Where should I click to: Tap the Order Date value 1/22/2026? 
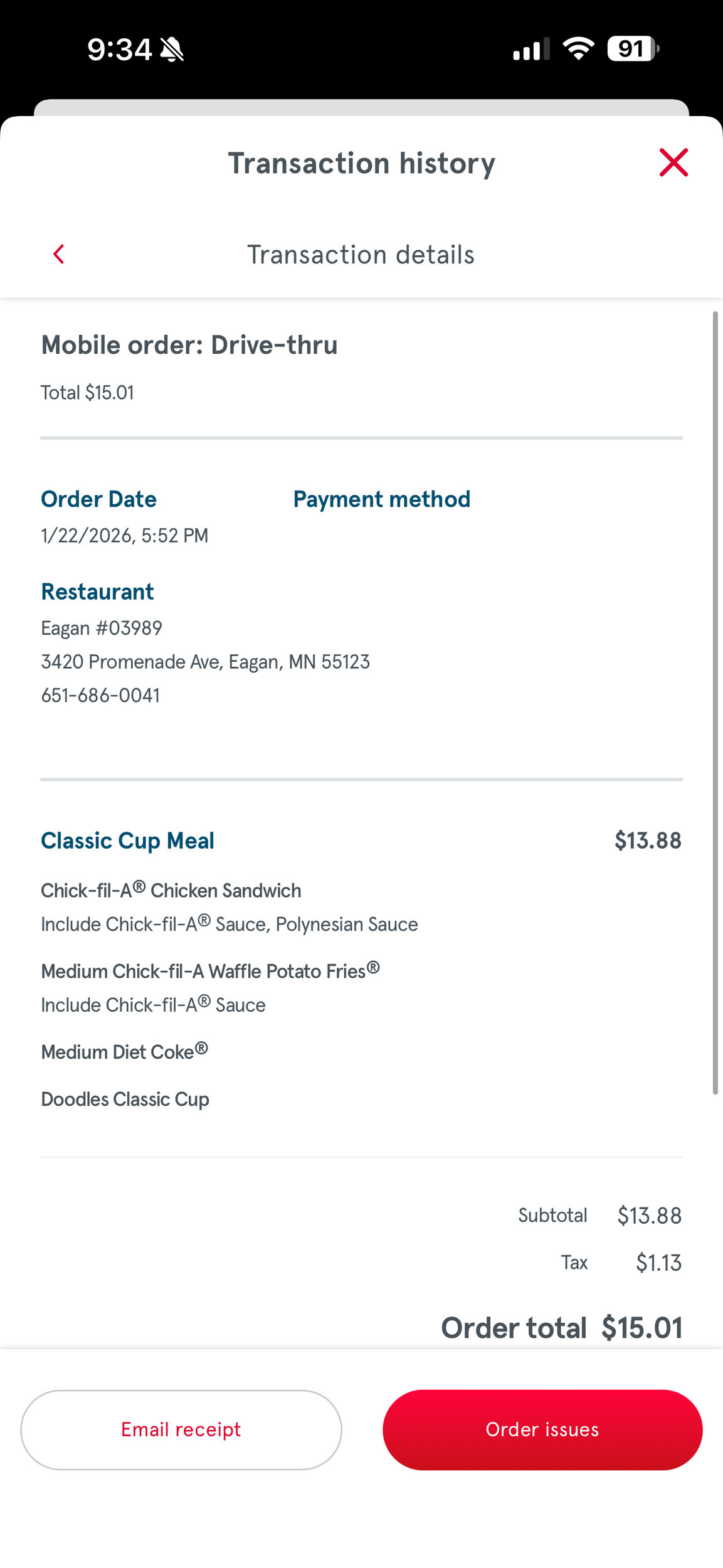124,536
